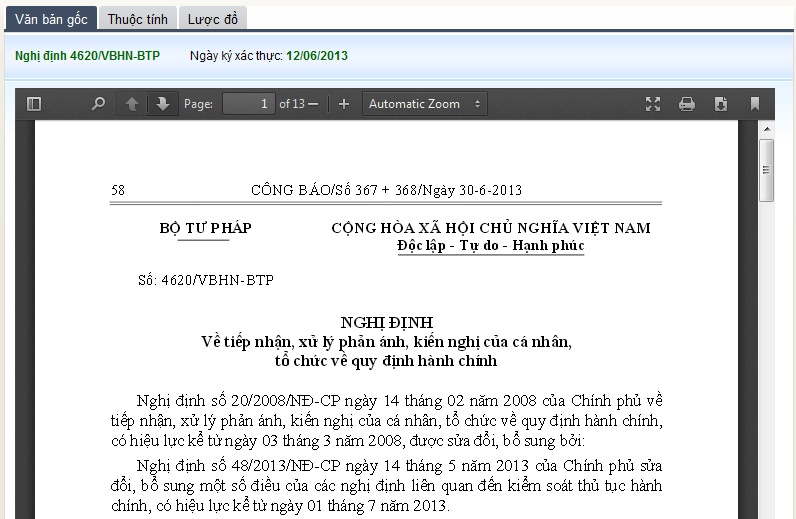Viewport: 796px width, 519px height.
Task: Click the Nghị định 4620/VBHN-BTP title
Action: (87, 56)
